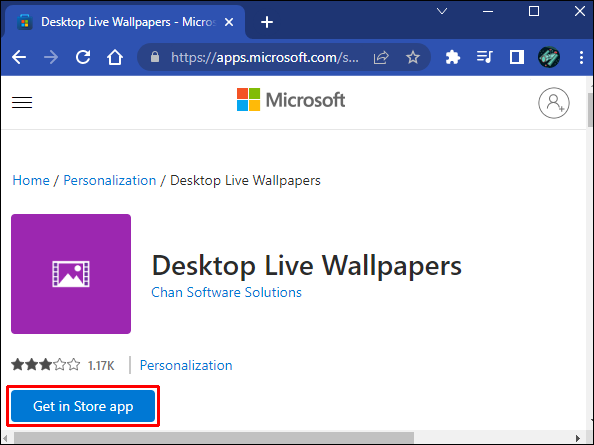Click the horizontal scrollbar at page bottom
Image resolution: width=594 pixels, height=445 pixels.
(x=214, y=438)
